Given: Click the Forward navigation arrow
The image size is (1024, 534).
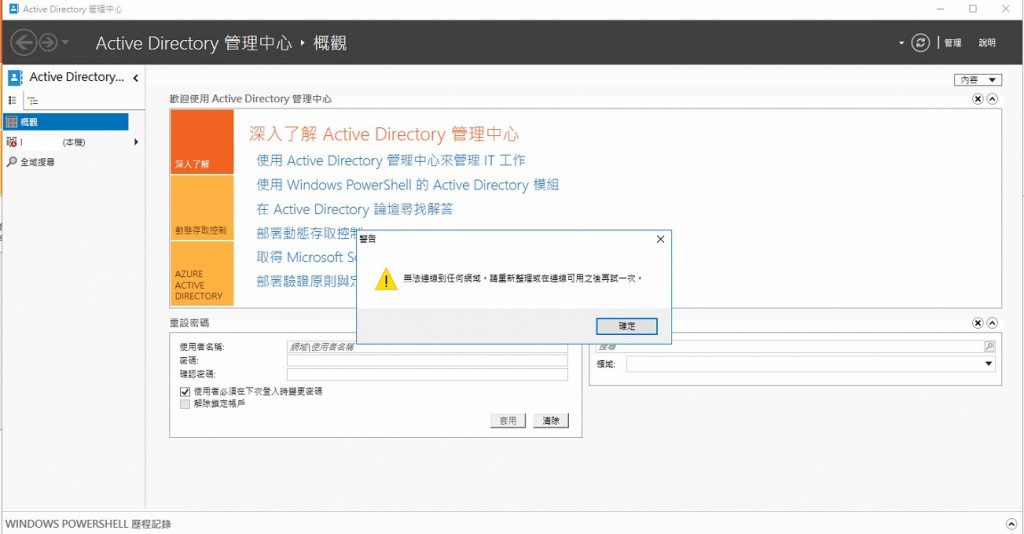Looking at the screenshot, I should pos(48,43).
